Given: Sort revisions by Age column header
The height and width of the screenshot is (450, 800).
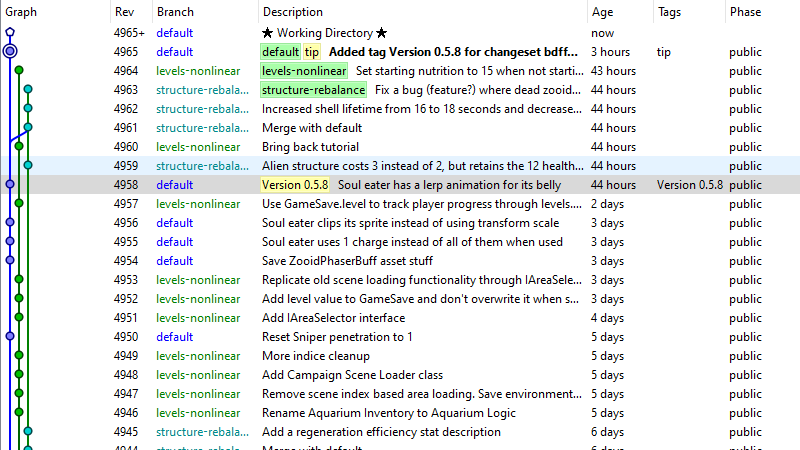Looking at the screenshot, I should click(x=602, y=12).
